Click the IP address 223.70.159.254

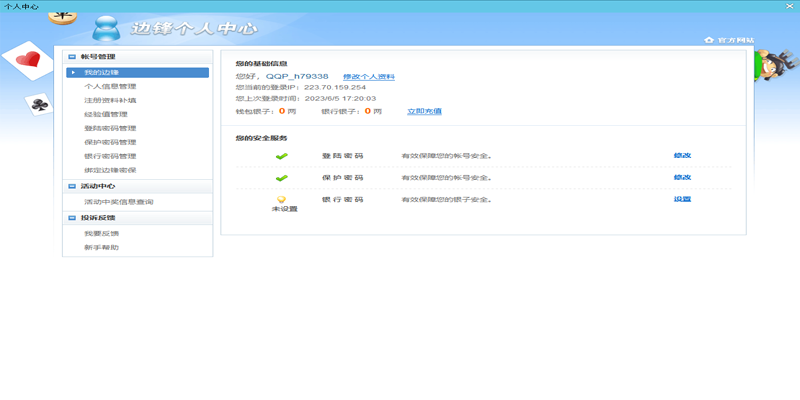click(335, 87)
